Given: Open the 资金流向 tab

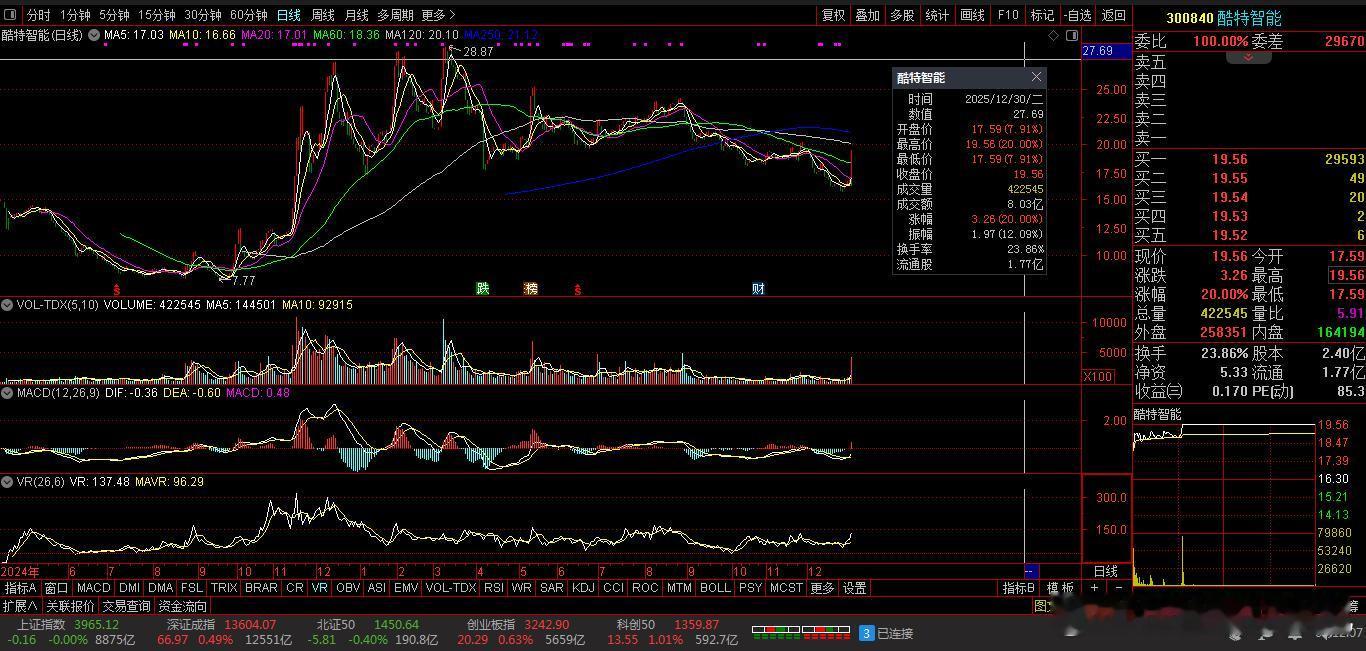Looking at the screenshot, I should tap(183, 606).
